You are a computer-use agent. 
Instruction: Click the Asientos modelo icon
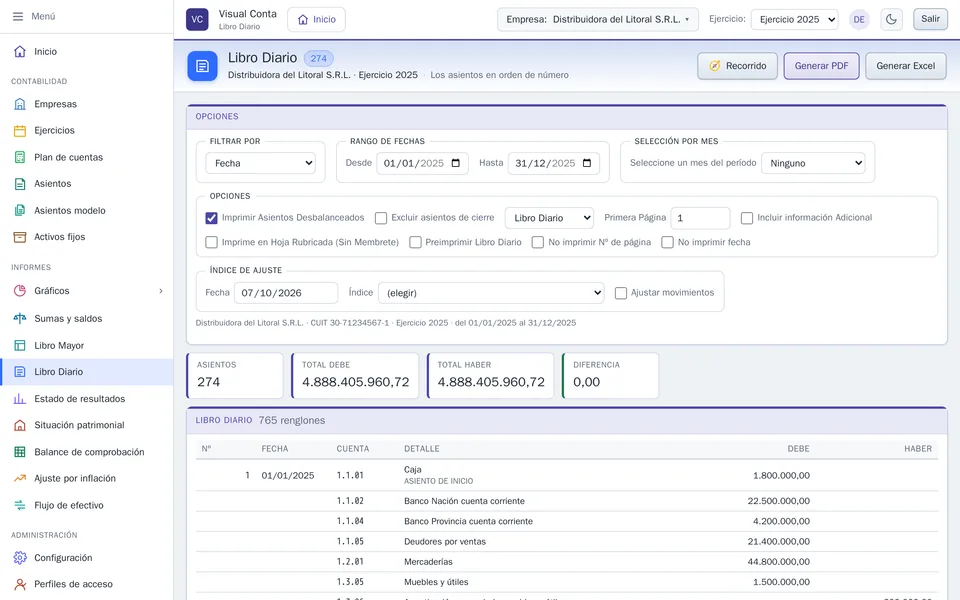tap(20, 211)
